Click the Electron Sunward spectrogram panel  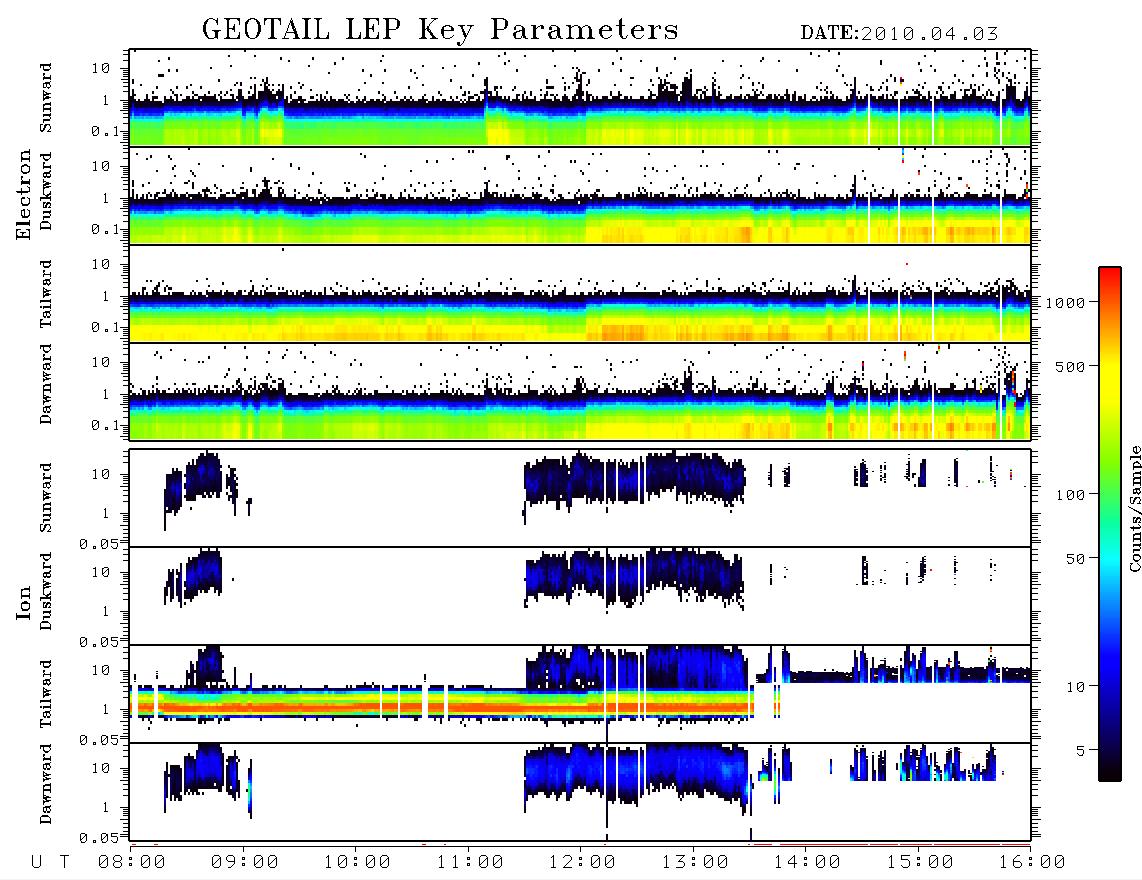click(x=580, y=98)
